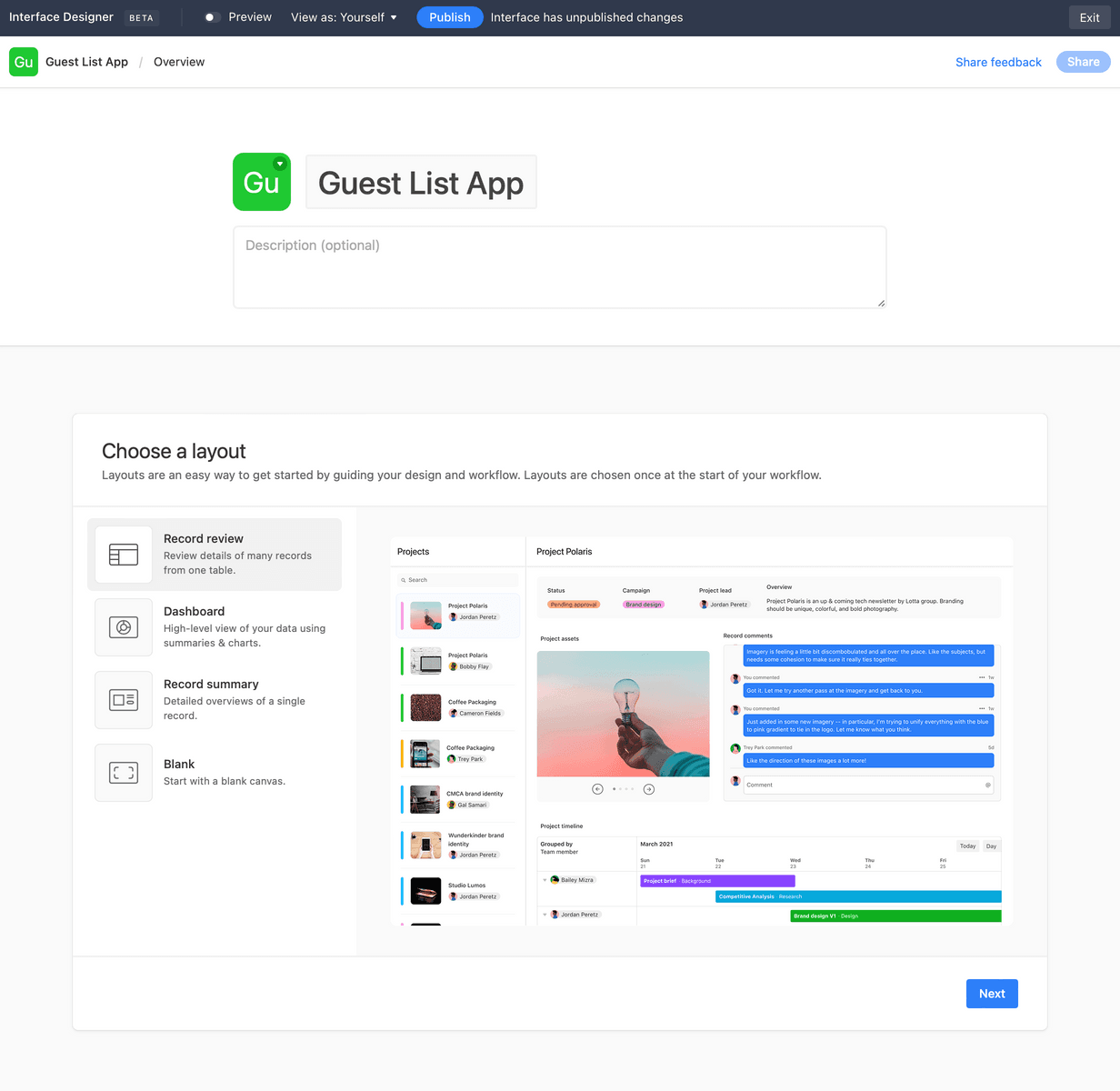
Task: Select the Record review layout icon
Action: point(124,555)
